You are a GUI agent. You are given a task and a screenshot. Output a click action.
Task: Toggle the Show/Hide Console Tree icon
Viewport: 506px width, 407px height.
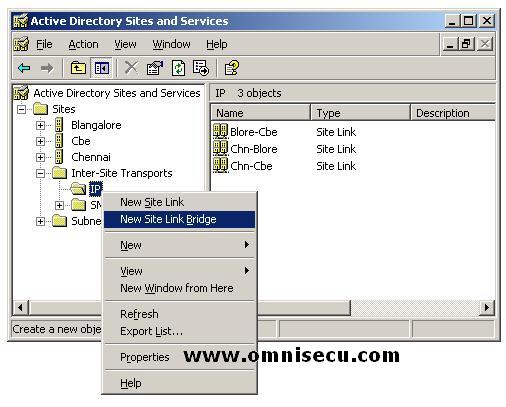point(102,68)
